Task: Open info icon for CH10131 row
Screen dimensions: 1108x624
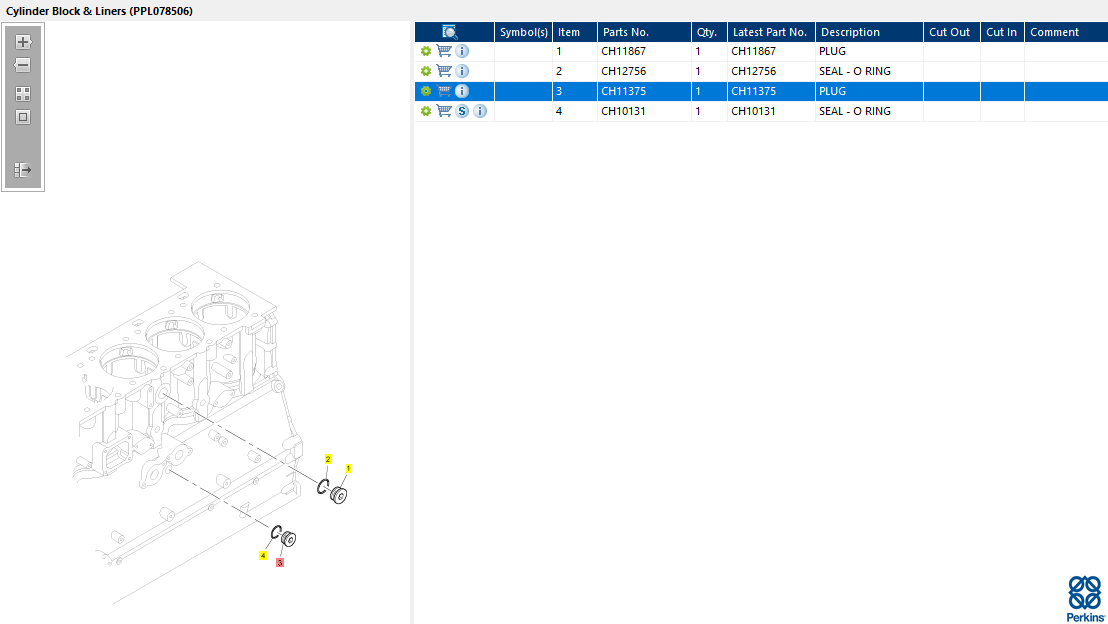Action: point(480,111)
